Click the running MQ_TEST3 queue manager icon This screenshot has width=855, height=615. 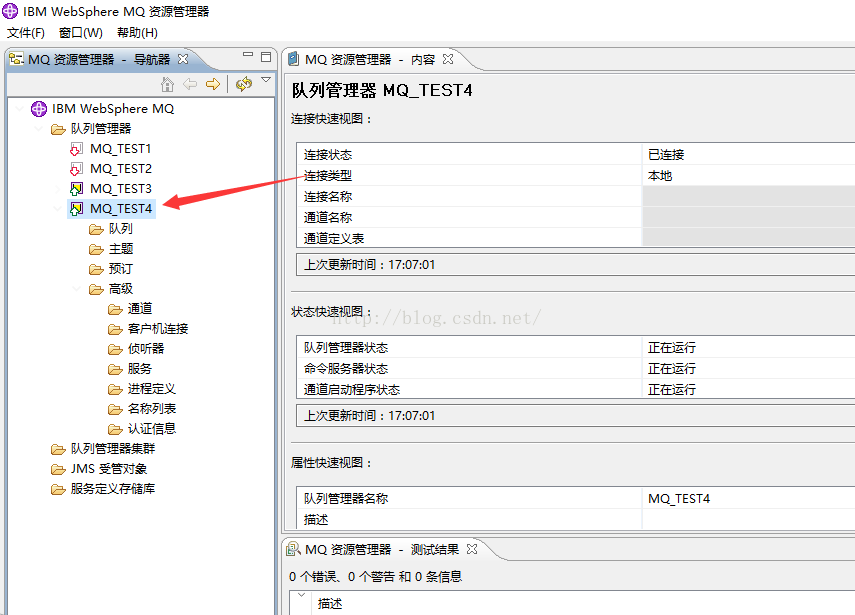76,189
